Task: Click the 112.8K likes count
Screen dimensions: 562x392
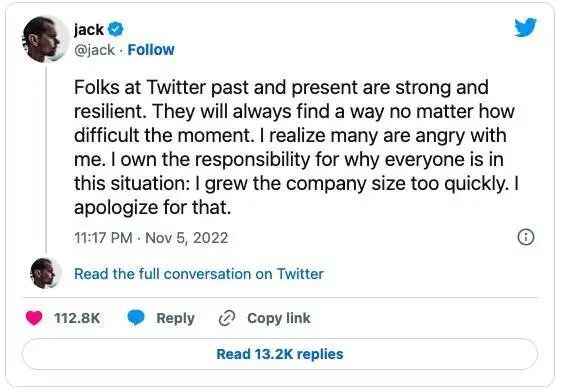Action: (x=77, y=318)
